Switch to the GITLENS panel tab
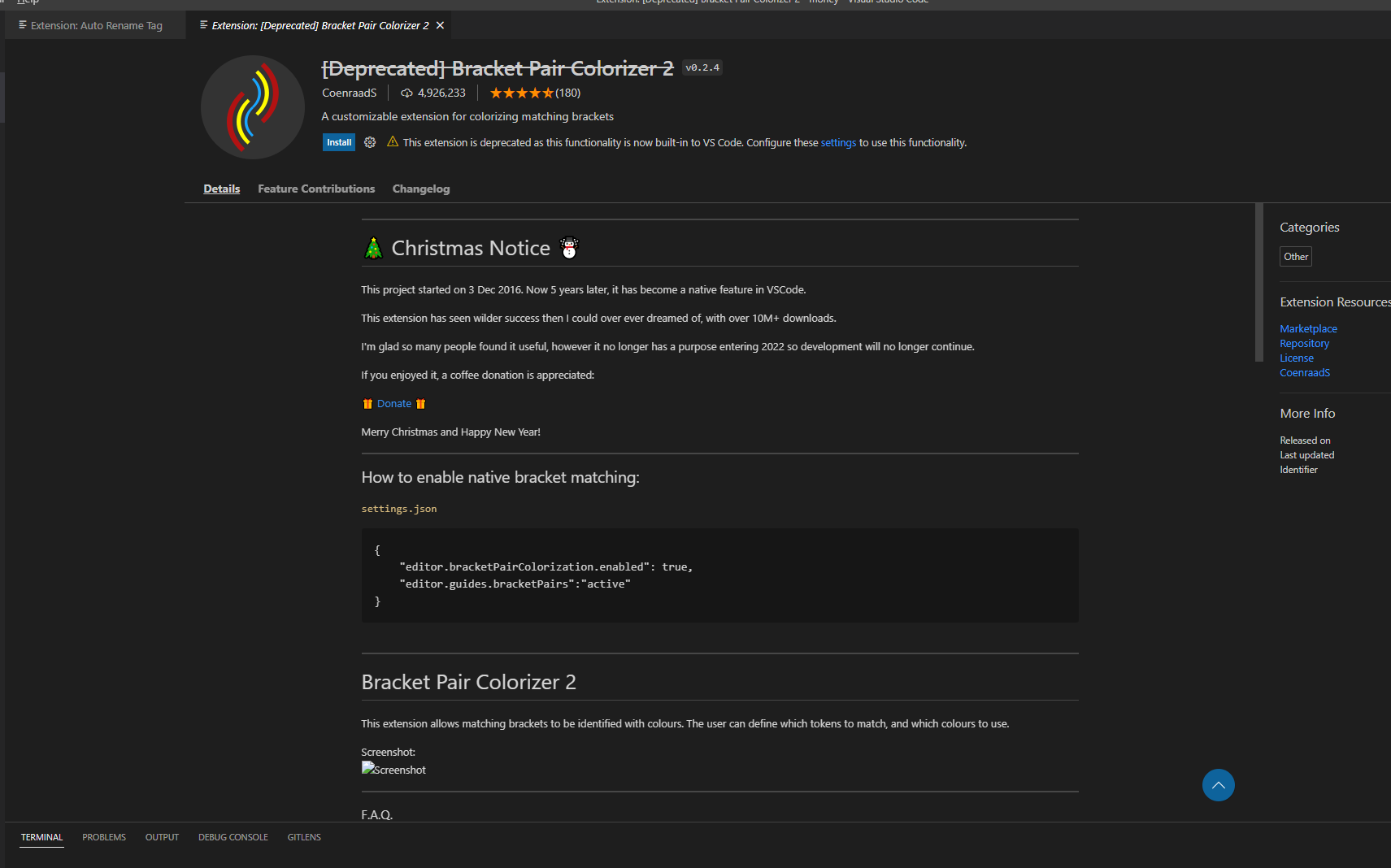 point(304,837)
